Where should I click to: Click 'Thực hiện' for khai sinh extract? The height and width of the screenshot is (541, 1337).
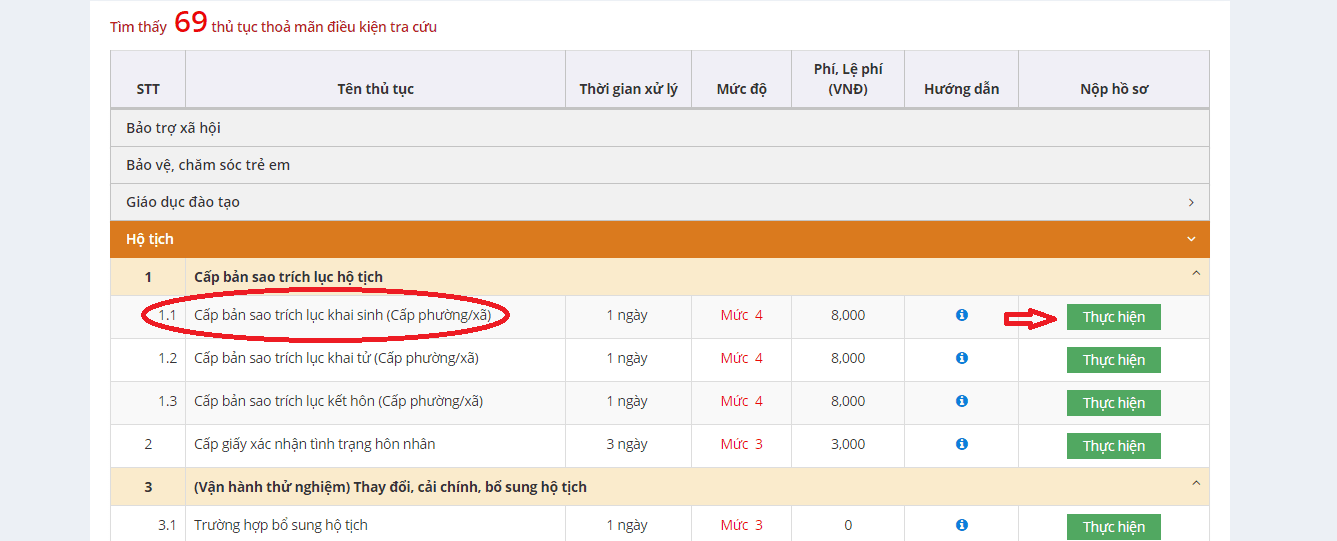tap(1113, 317)
